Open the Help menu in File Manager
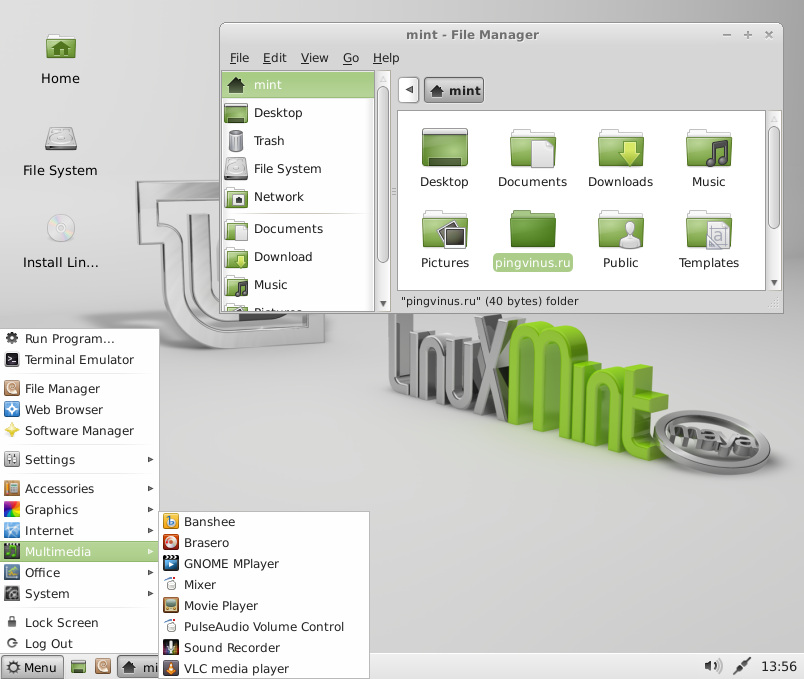 tap(386, 58)
